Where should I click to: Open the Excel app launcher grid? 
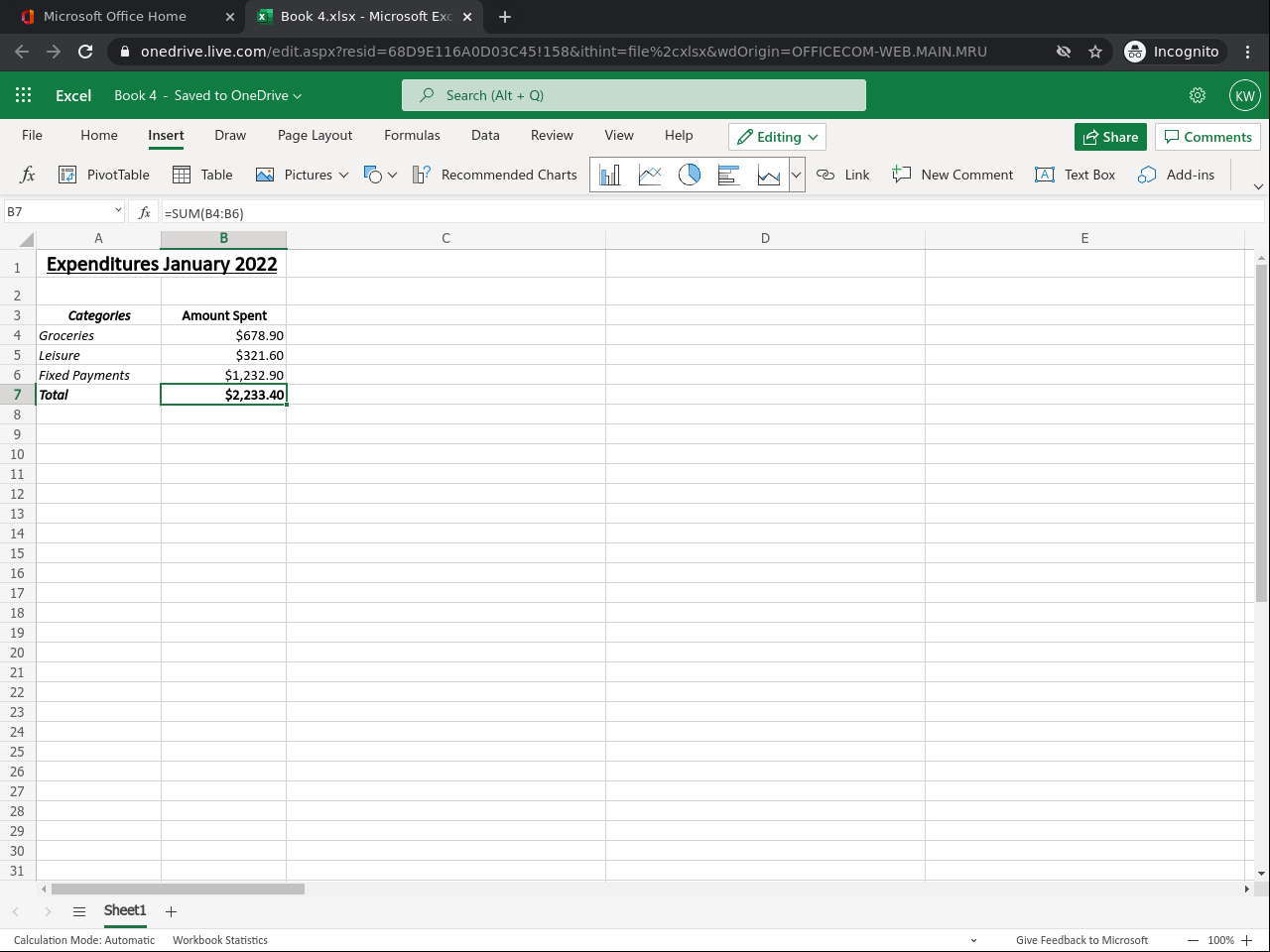click(x=24, y=95)
